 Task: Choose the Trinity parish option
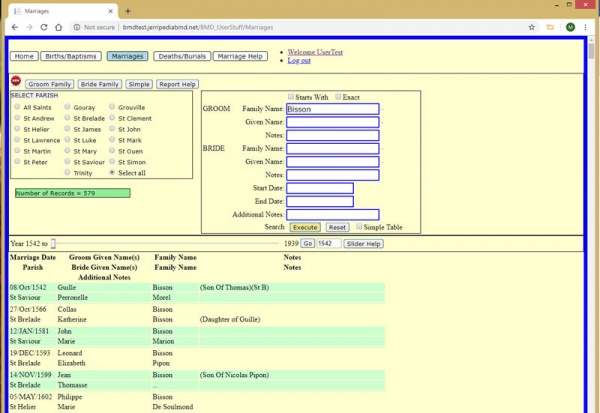coord(67,172)
